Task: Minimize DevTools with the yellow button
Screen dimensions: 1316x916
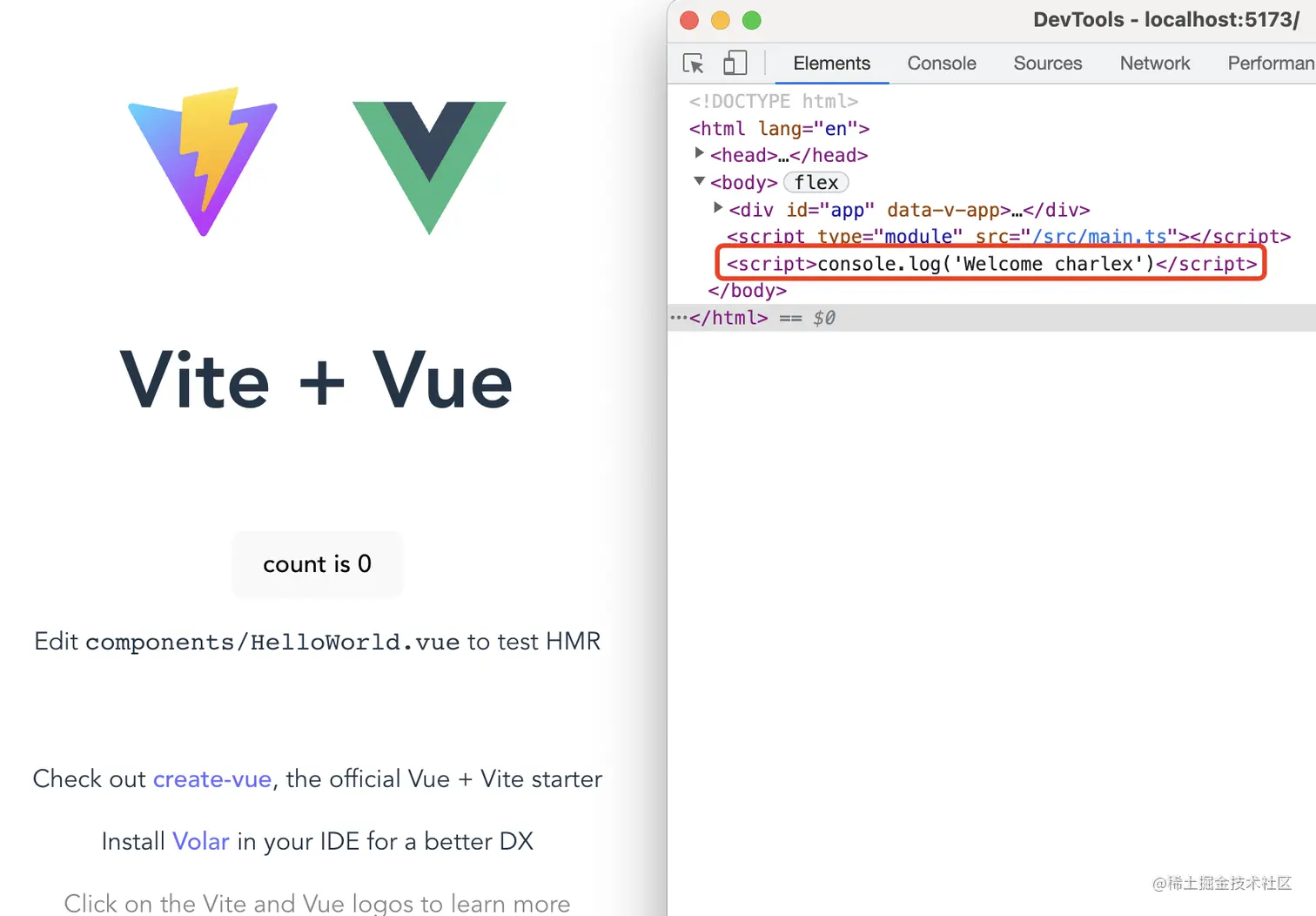Action: pos(721,20)
